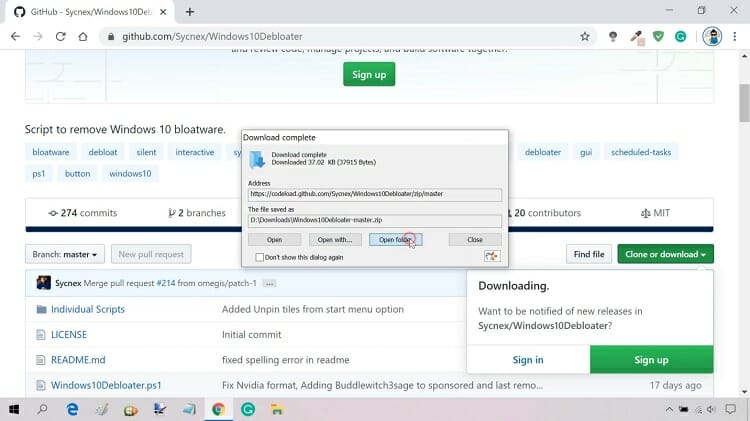Click the browser address bar URL

(212, 36)
